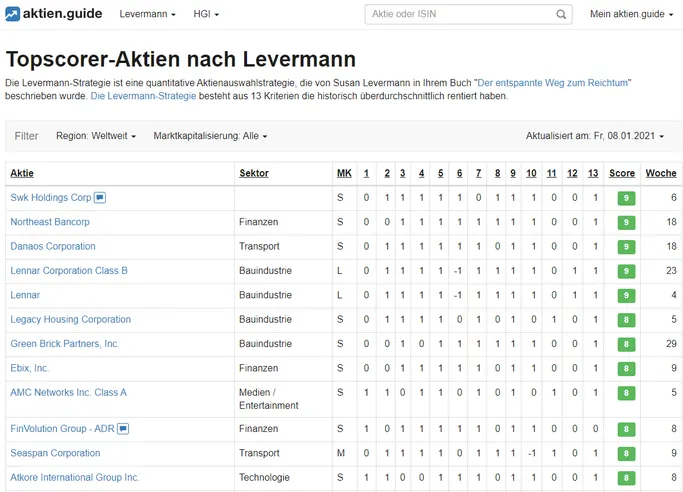Sort by criterion 10 column header
The height and width of the screenshot is (492, 683).
tap(531, 173)
